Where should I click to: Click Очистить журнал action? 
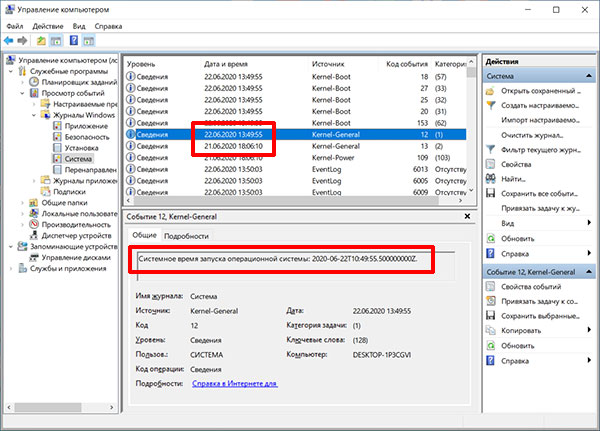point(532,135)
